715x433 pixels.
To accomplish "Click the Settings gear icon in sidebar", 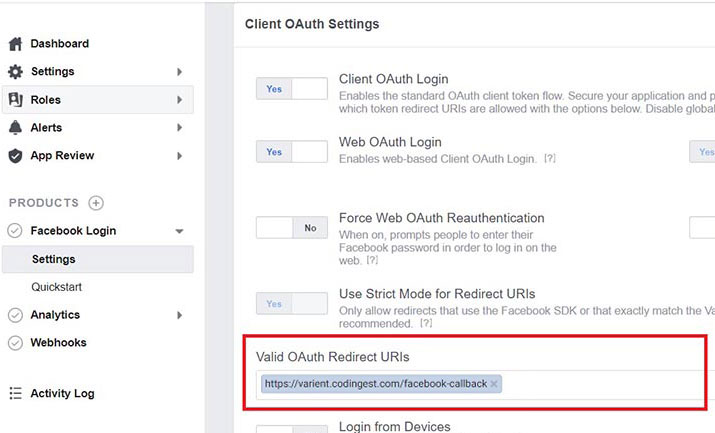I will click(x=15, y=72).
